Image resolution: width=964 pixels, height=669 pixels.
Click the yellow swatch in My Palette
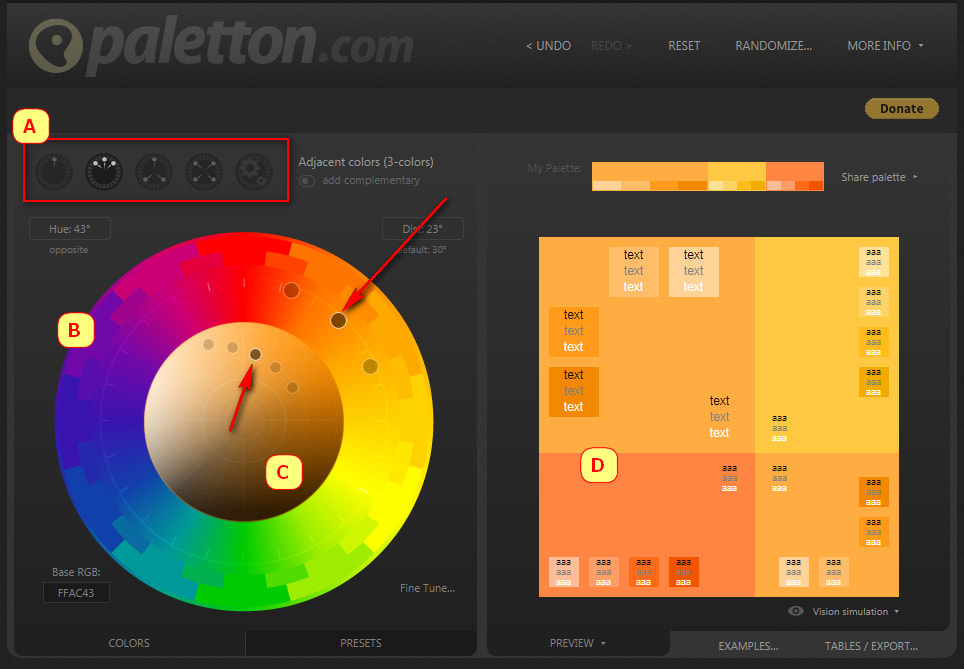tap(737, 172)
